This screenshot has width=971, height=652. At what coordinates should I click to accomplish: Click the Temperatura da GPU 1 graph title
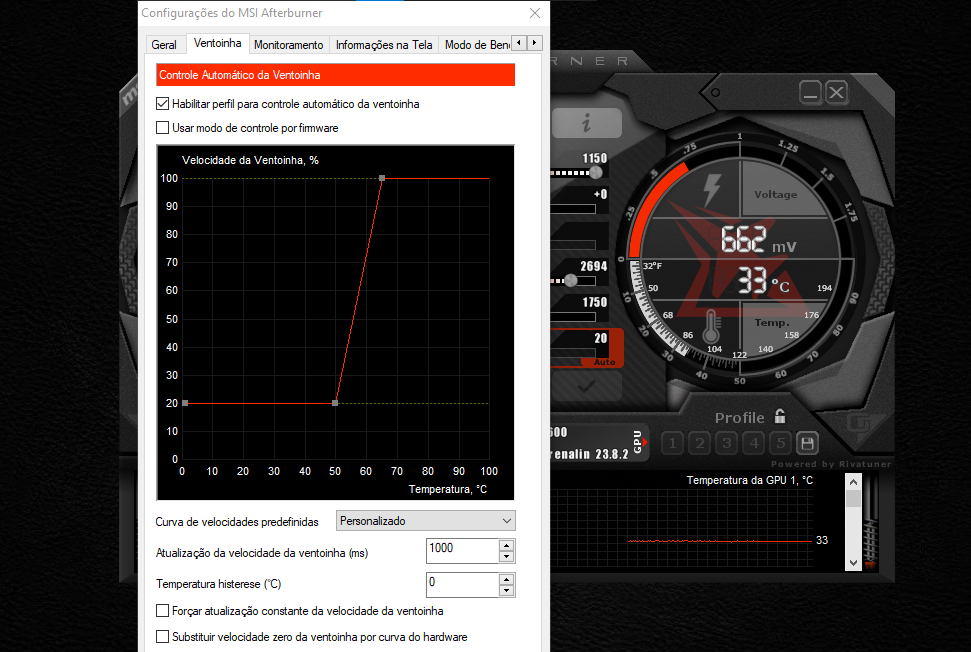click(x=749, y=480)
